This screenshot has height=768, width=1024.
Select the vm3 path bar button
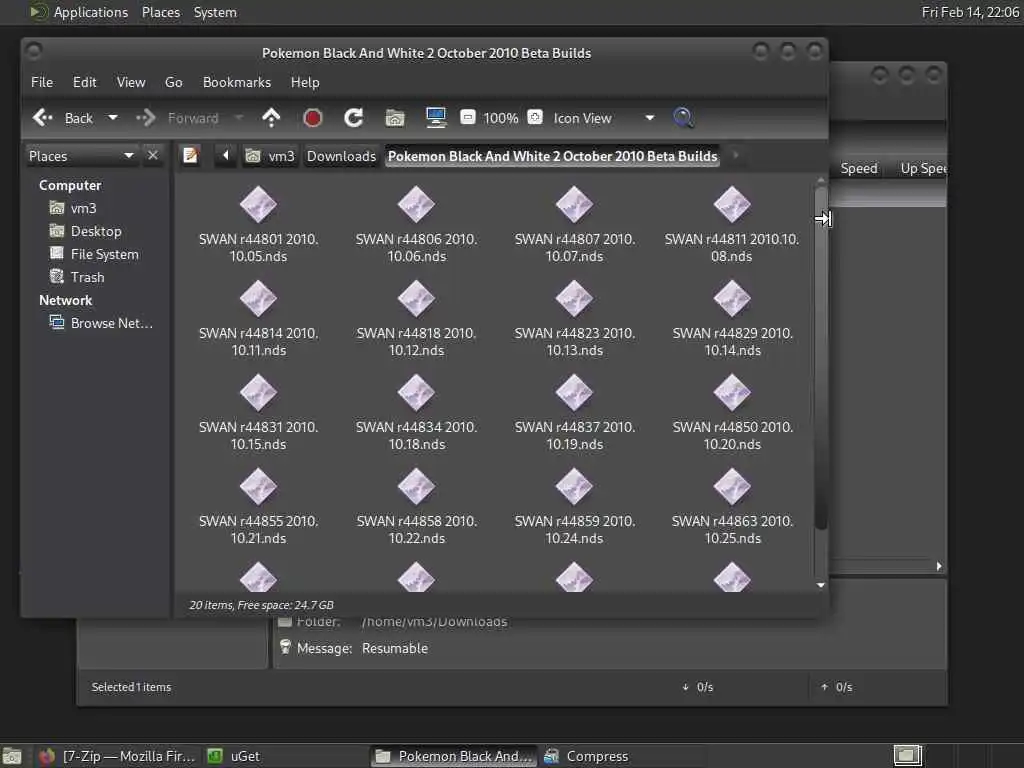tap(270, 156)
